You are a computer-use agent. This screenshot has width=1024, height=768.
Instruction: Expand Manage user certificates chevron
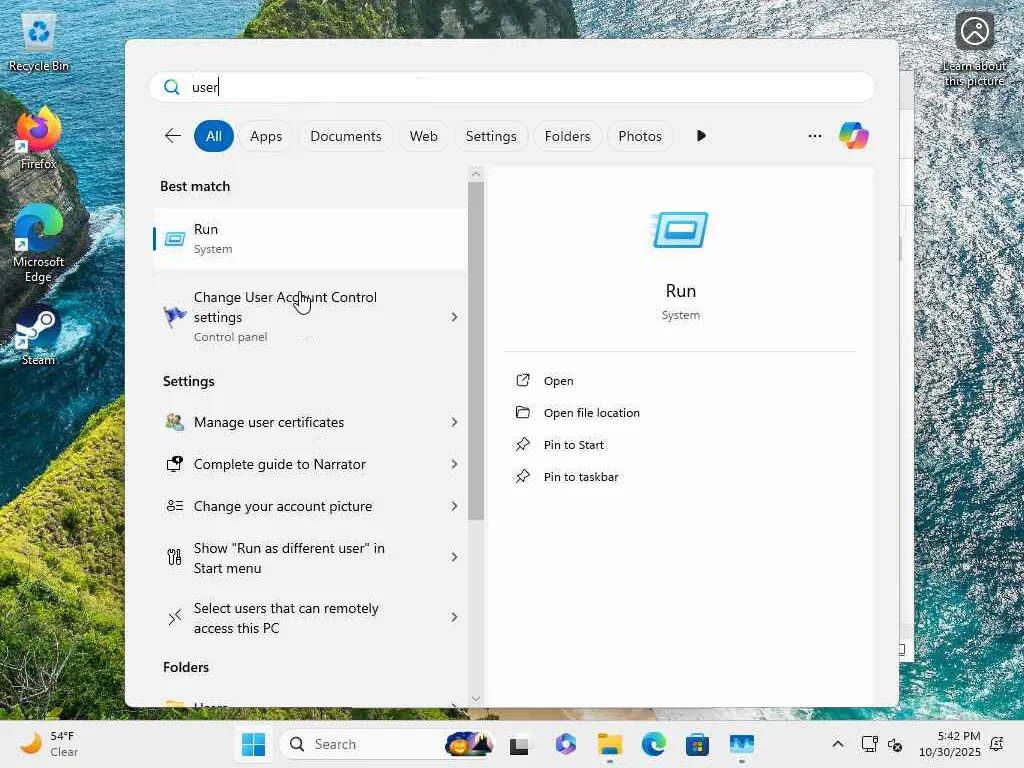(455, 423)
